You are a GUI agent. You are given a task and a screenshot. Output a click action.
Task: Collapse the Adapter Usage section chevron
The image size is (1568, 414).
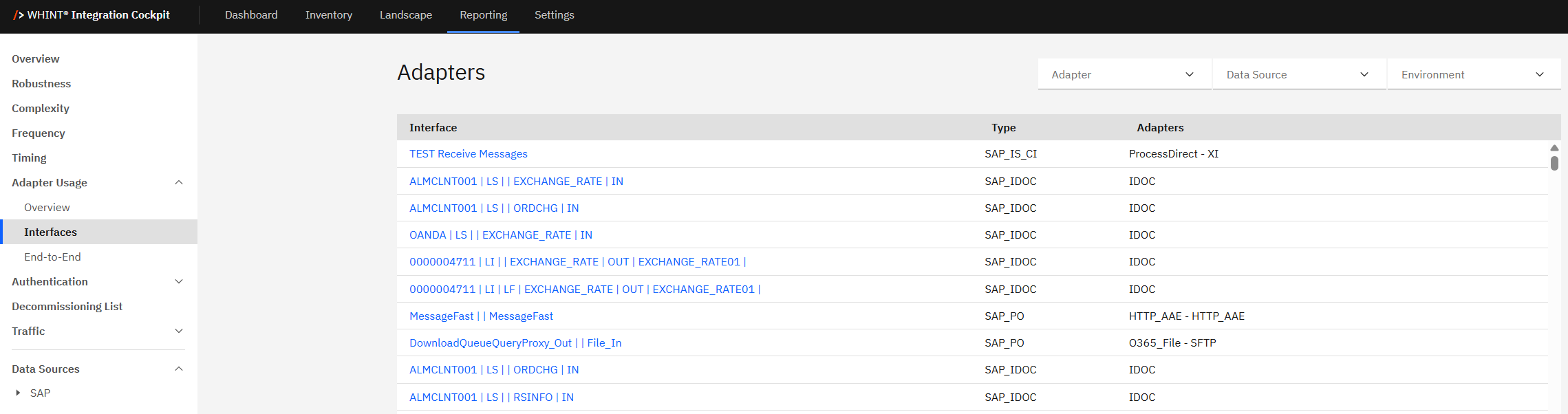[179, 182]
